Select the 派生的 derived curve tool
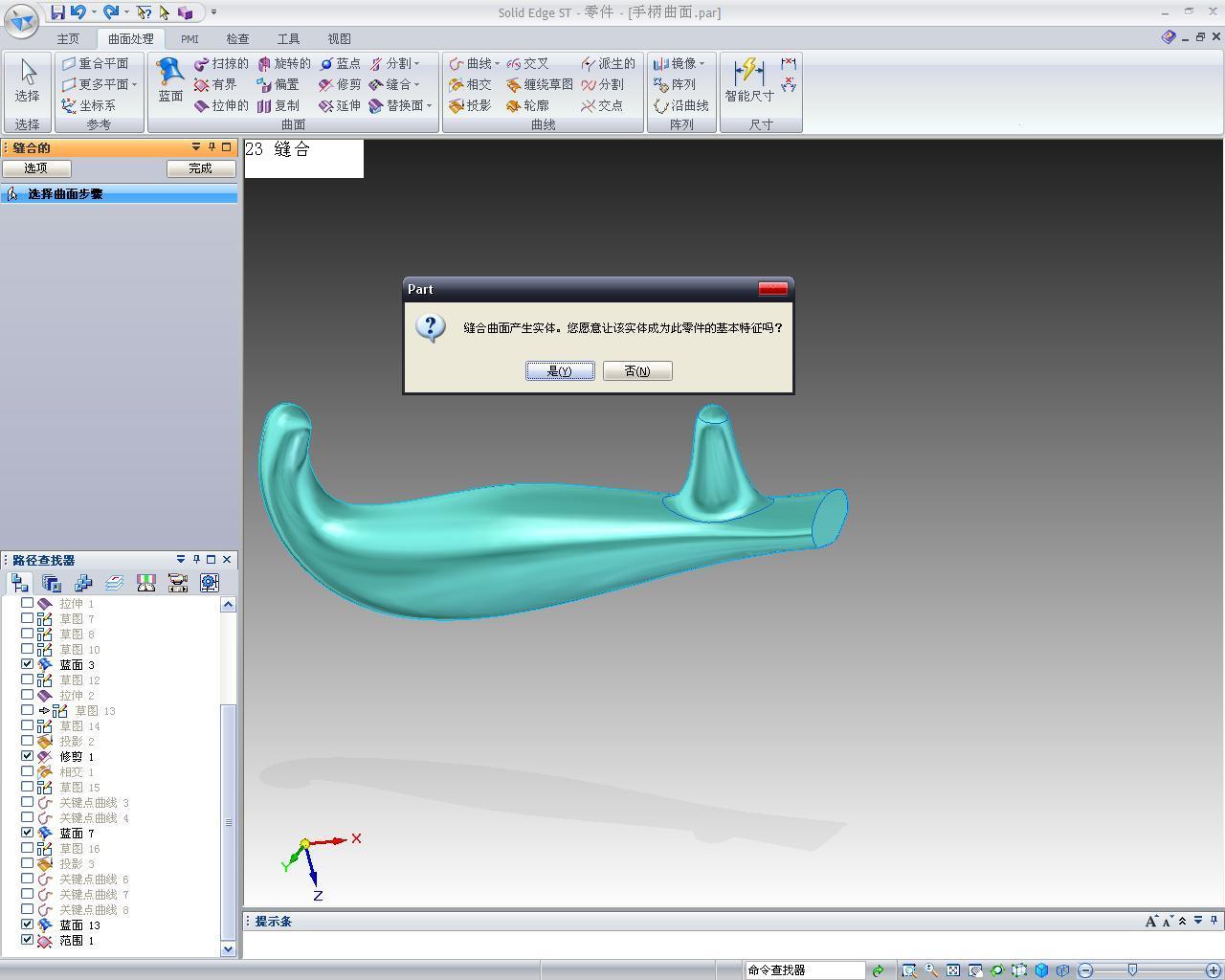 click(x=608, y=63)
